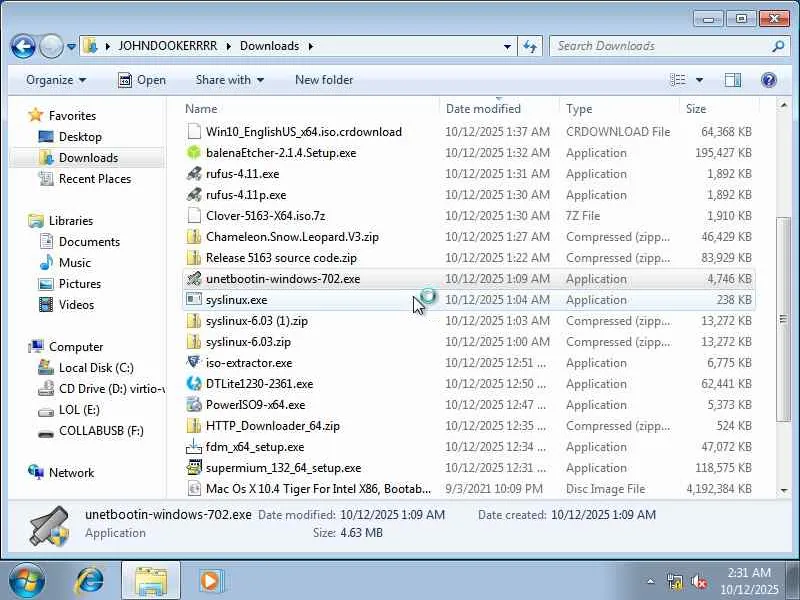Click the PowerISO9-x64.exe icon
This screenshot has height=600, width=800.
194,405
